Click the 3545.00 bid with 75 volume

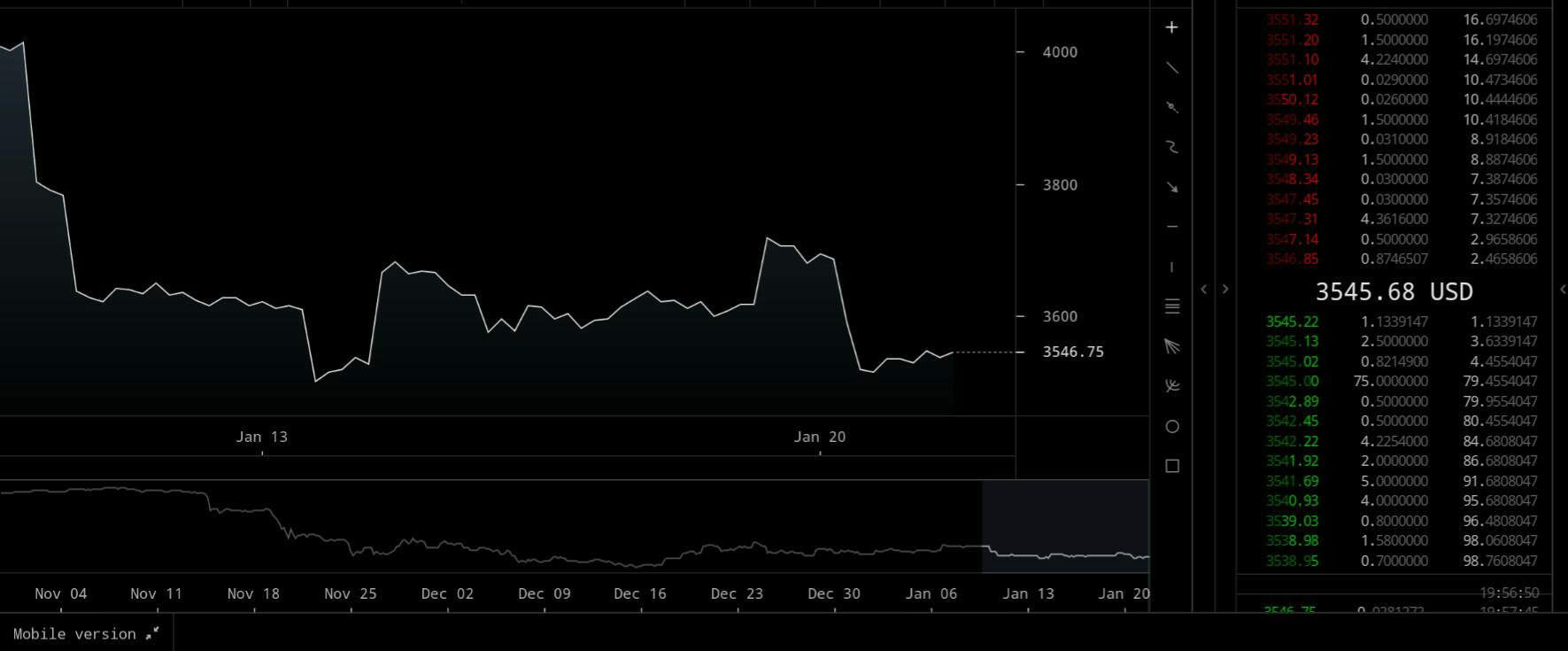pyautogui.click(x=1292, y=381)
